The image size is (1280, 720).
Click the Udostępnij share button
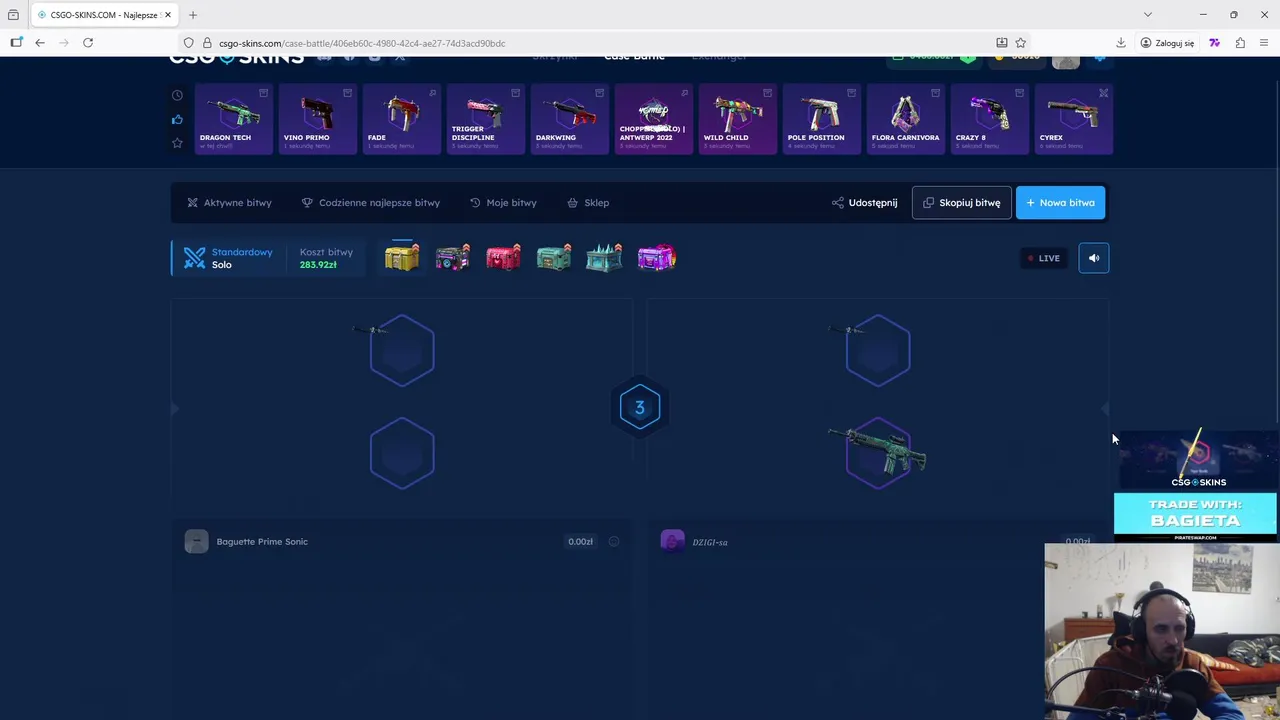[x=864, y=202]
